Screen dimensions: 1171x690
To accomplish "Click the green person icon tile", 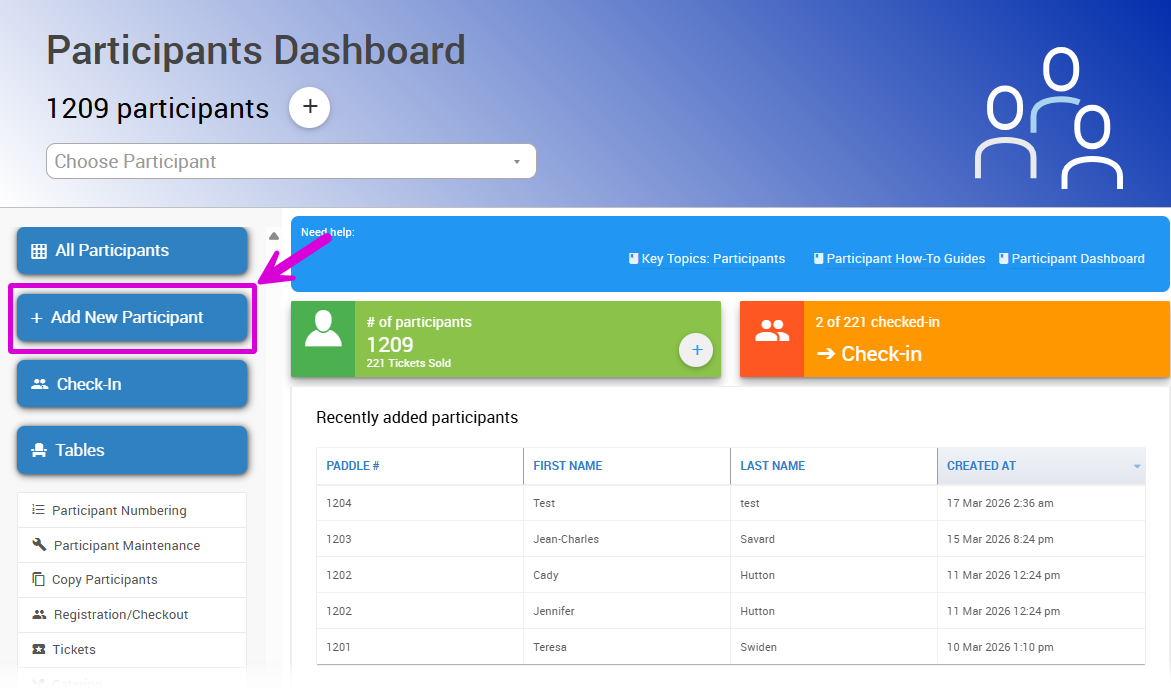I will click(x=323, y=339).
